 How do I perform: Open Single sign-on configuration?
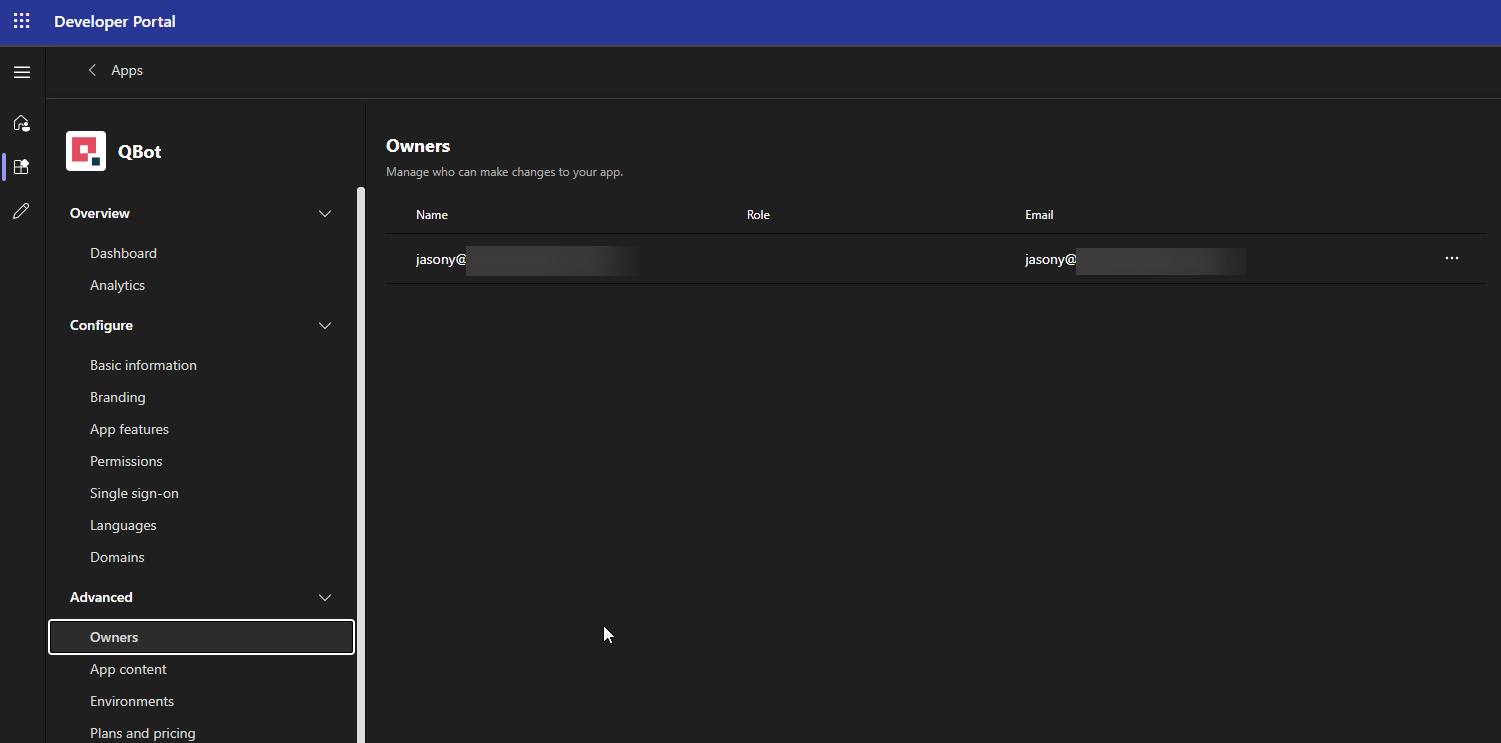134,493
